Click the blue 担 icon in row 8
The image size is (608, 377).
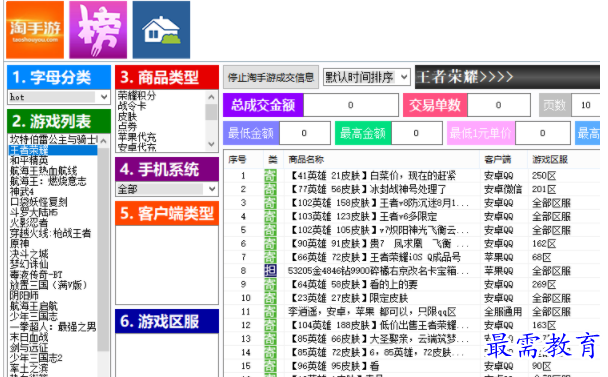pyautogui.click(x=270, y=271)
